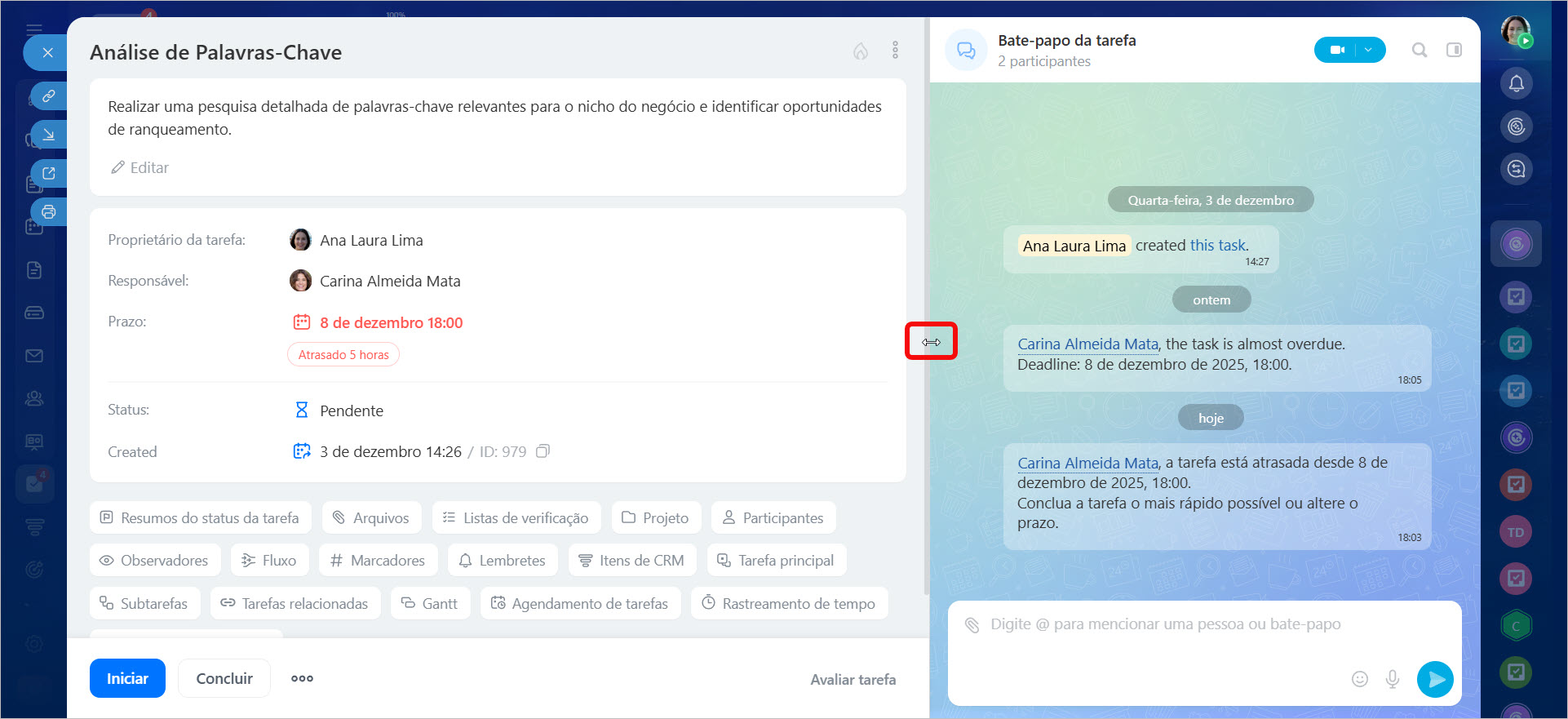1568x719 pixels.
Task: Expand the video call dropdown arrow
Action: coord(1369,50)
